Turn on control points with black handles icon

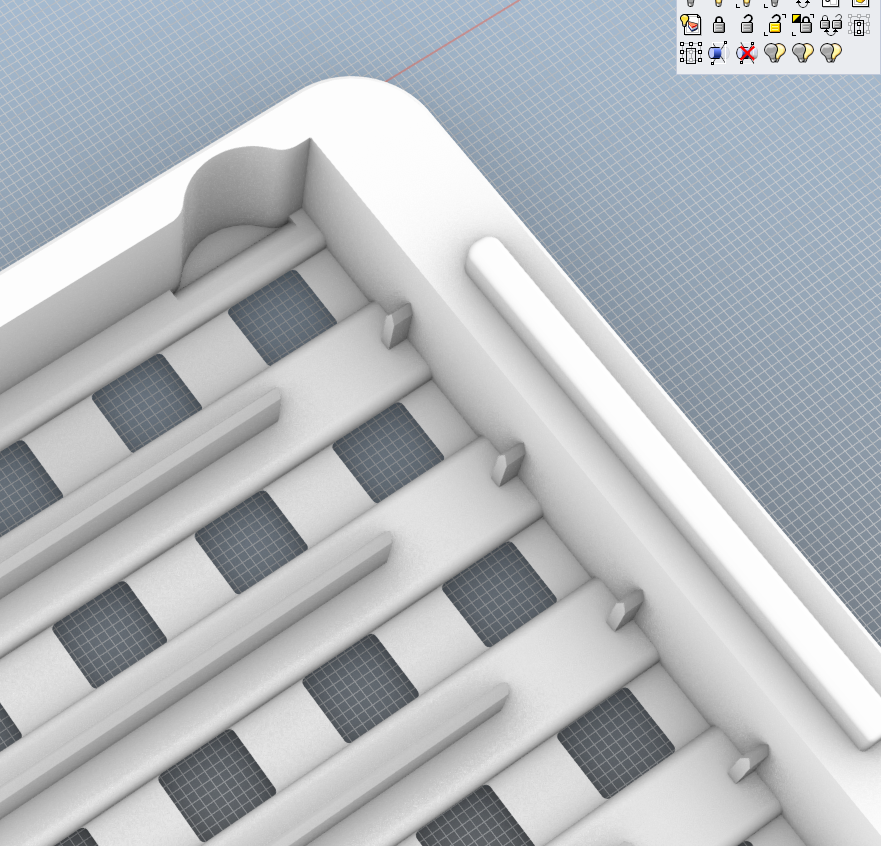(691, 53)
